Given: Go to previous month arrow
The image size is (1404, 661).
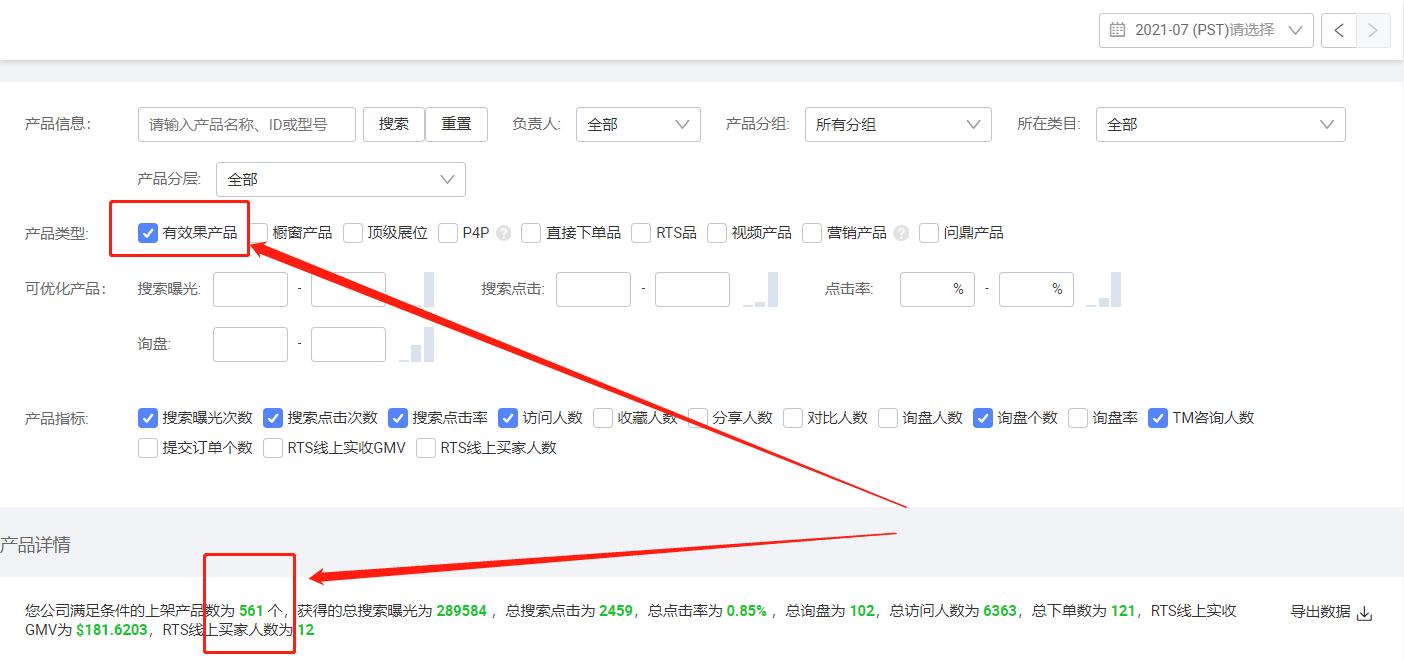Looking at the screenshot, I should click(x=1339, y=30).
